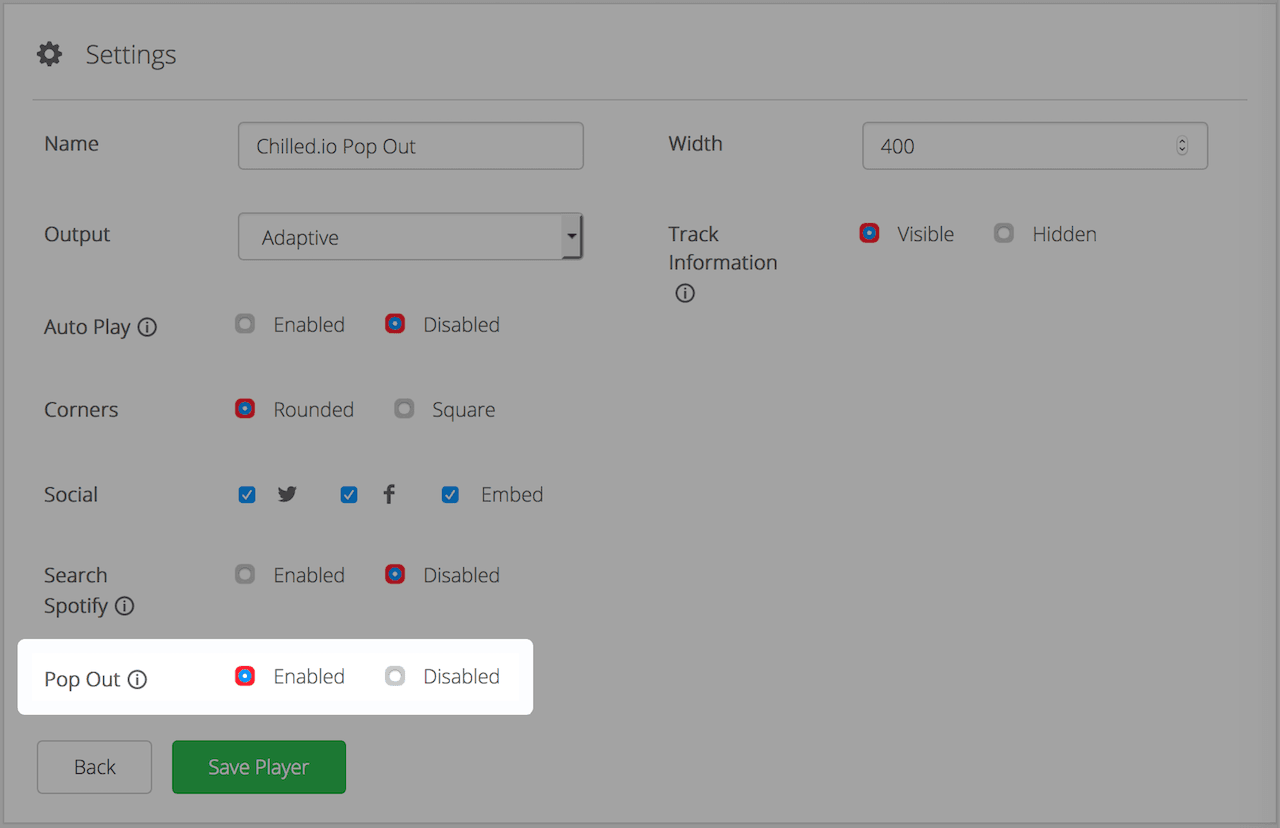Open the Output Adaptive dropdown
Viewport: 1280px width, 828px height.
410,237
